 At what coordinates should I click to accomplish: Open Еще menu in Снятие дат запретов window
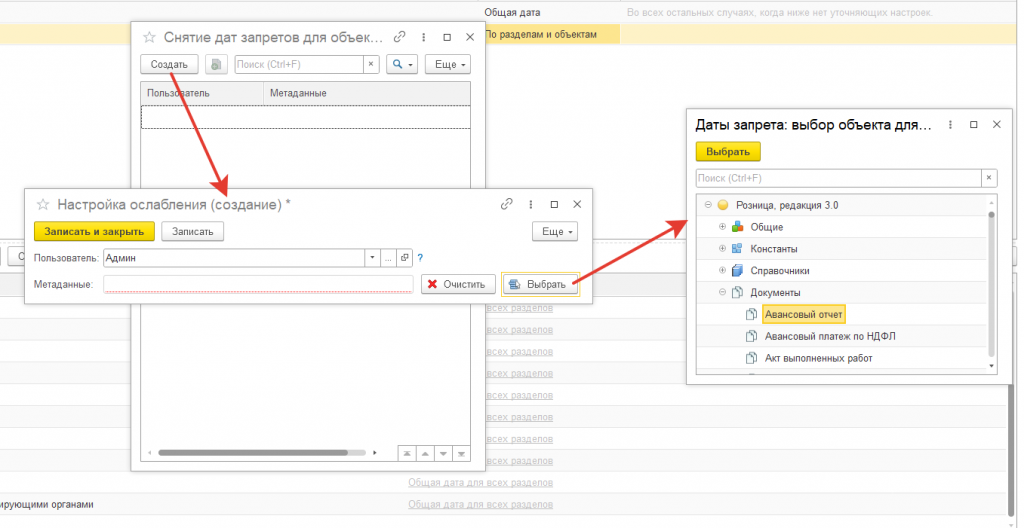(x=448, y=64)
